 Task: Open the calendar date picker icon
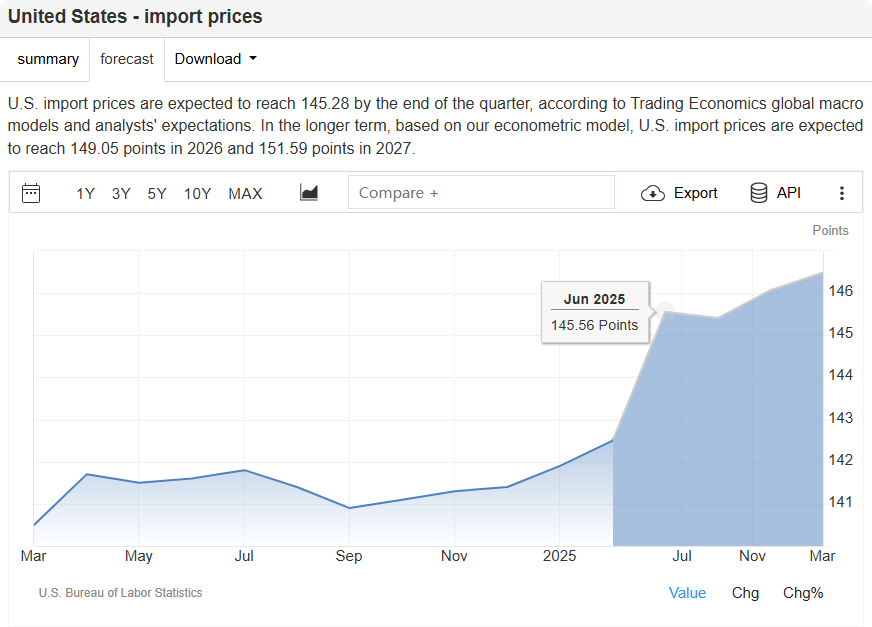(31, 193)
